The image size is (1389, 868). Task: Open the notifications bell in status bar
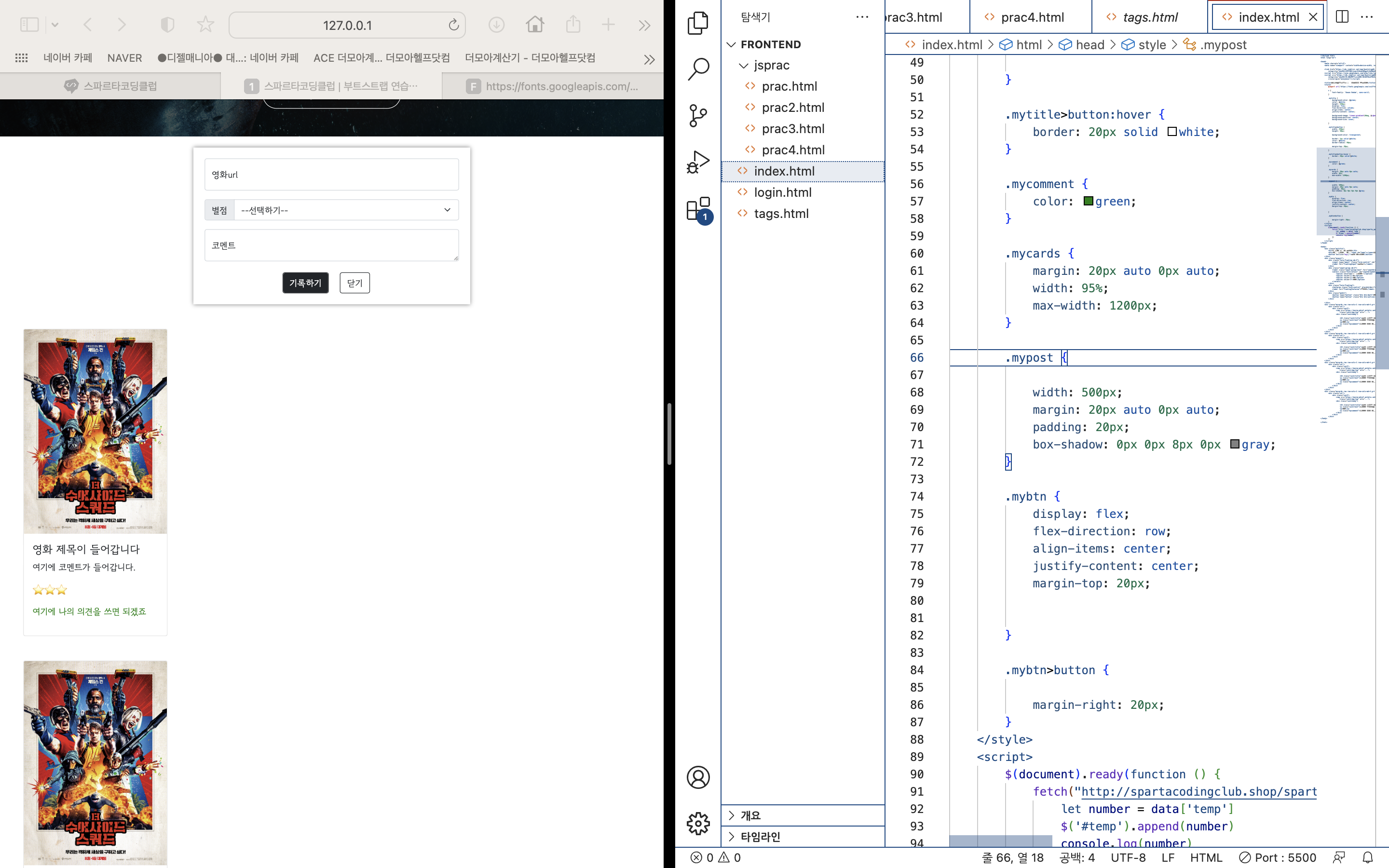[1368, 857]
